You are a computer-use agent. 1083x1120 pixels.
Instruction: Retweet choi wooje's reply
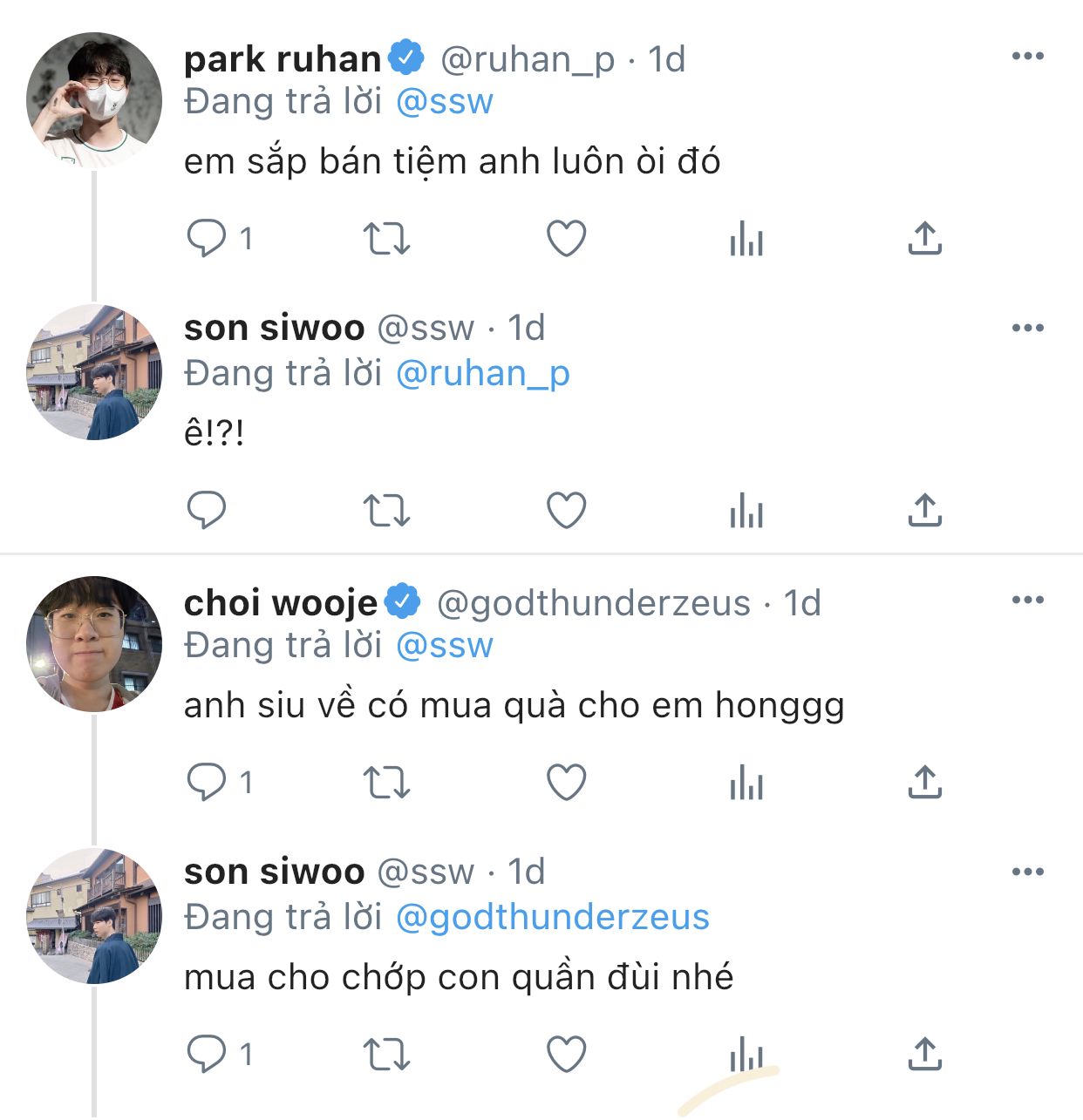pos(386,782)
